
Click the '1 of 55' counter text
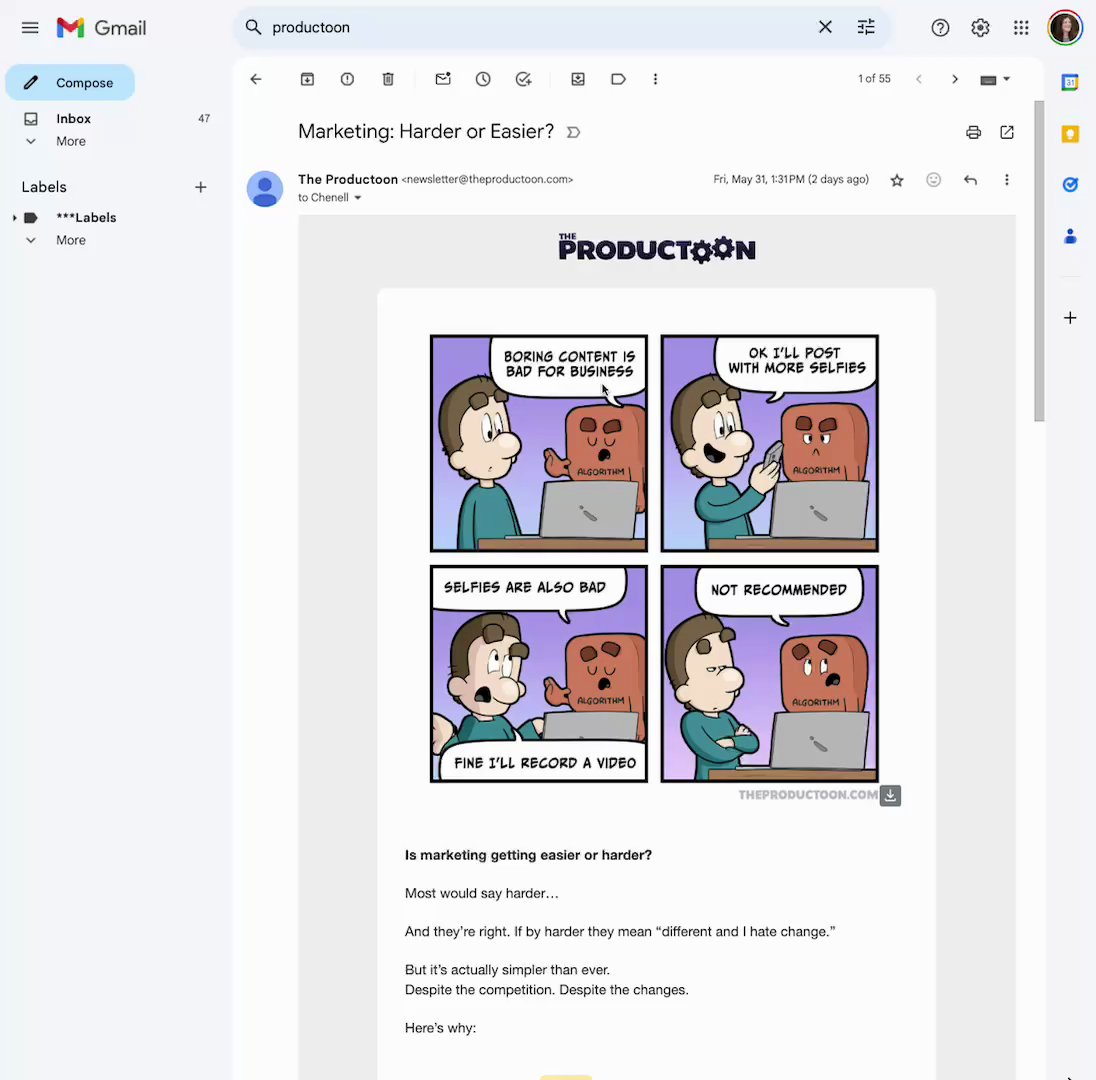coord(874,79)
